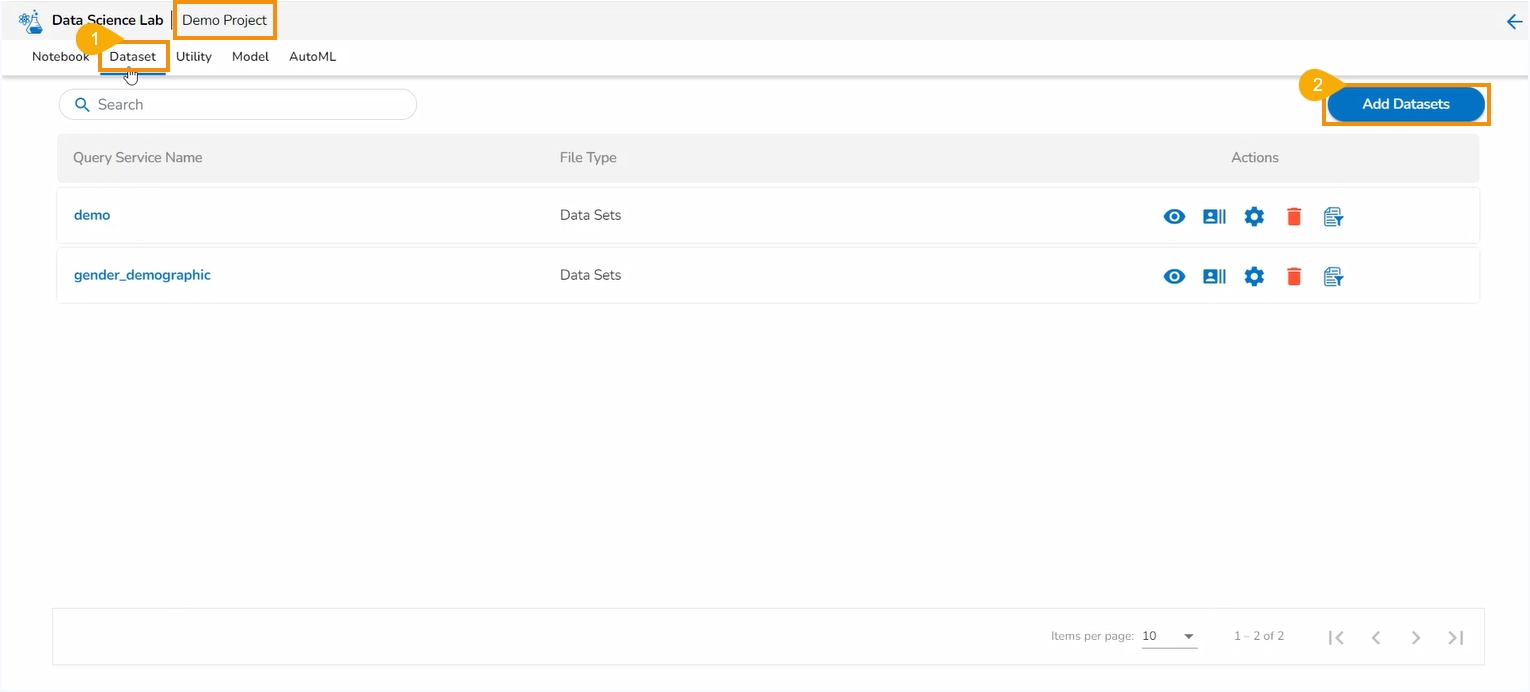Go to the next page

click(x=1416, y=637)
